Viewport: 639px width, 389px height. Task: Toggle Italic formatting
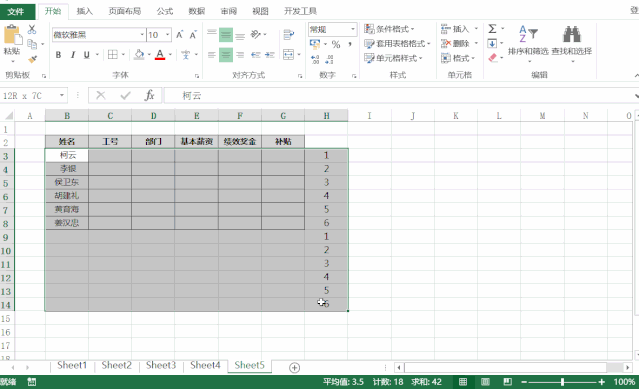pos(73,55)
